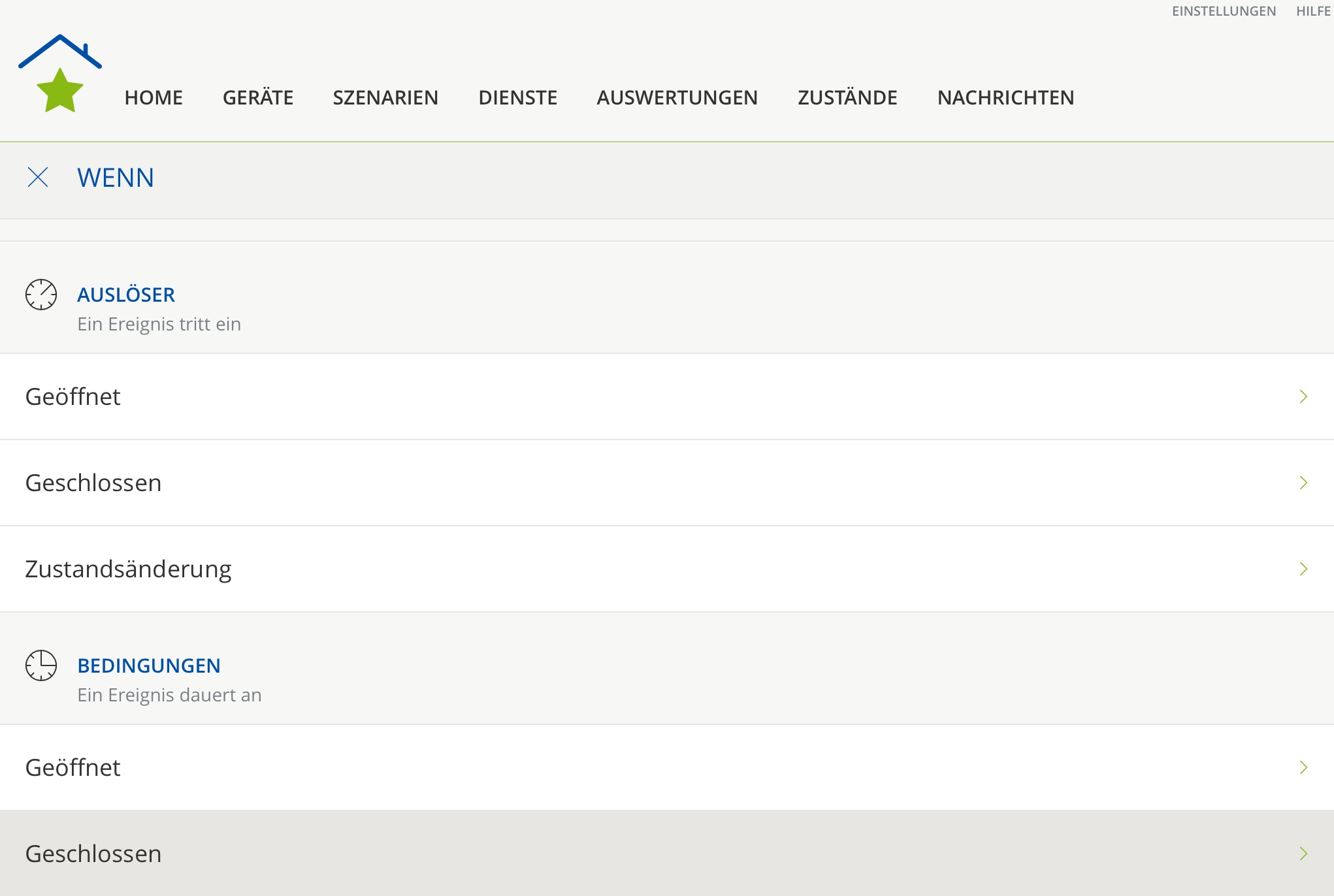Click the Bedingungen clock icon
This screenshot has width=1334, height=896.
pos(41,665)
